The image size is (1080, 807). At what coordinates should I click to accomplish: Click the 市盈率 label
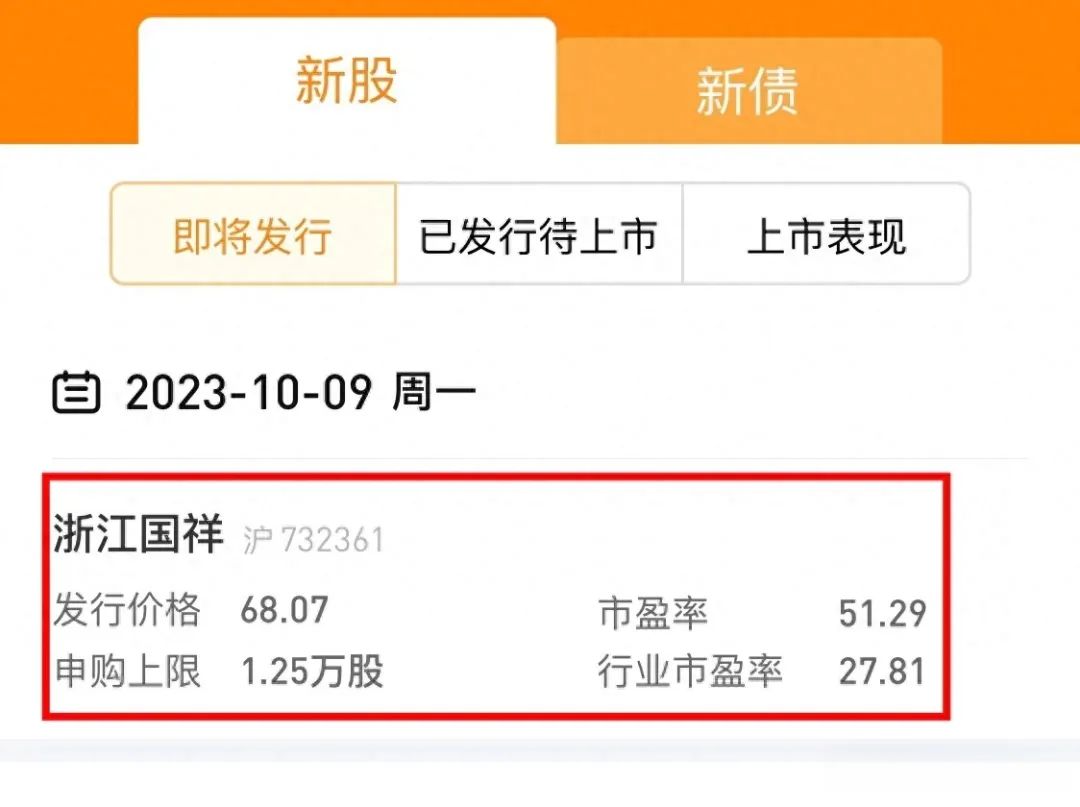point(653,613)
